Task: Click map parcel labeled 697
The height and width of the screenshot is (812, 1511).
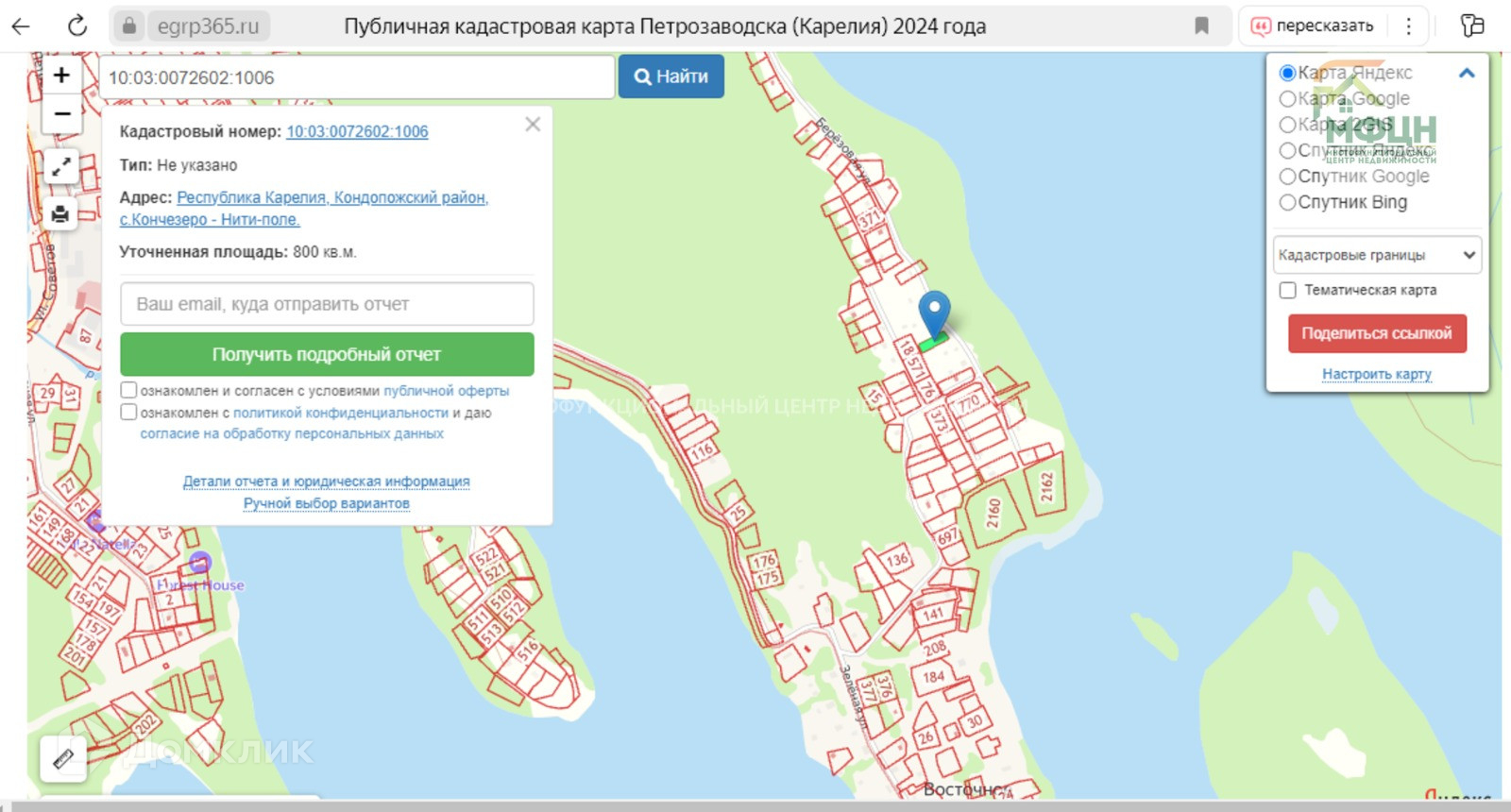Action: click(x=947, y=537)
